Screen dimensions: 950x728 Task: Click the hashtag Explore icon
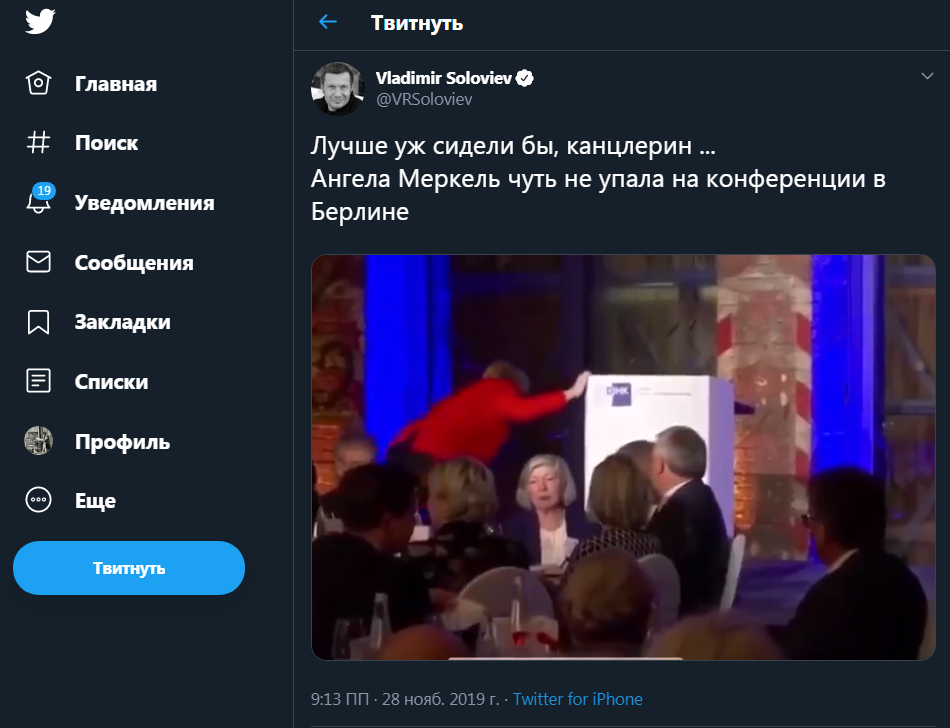38,143
